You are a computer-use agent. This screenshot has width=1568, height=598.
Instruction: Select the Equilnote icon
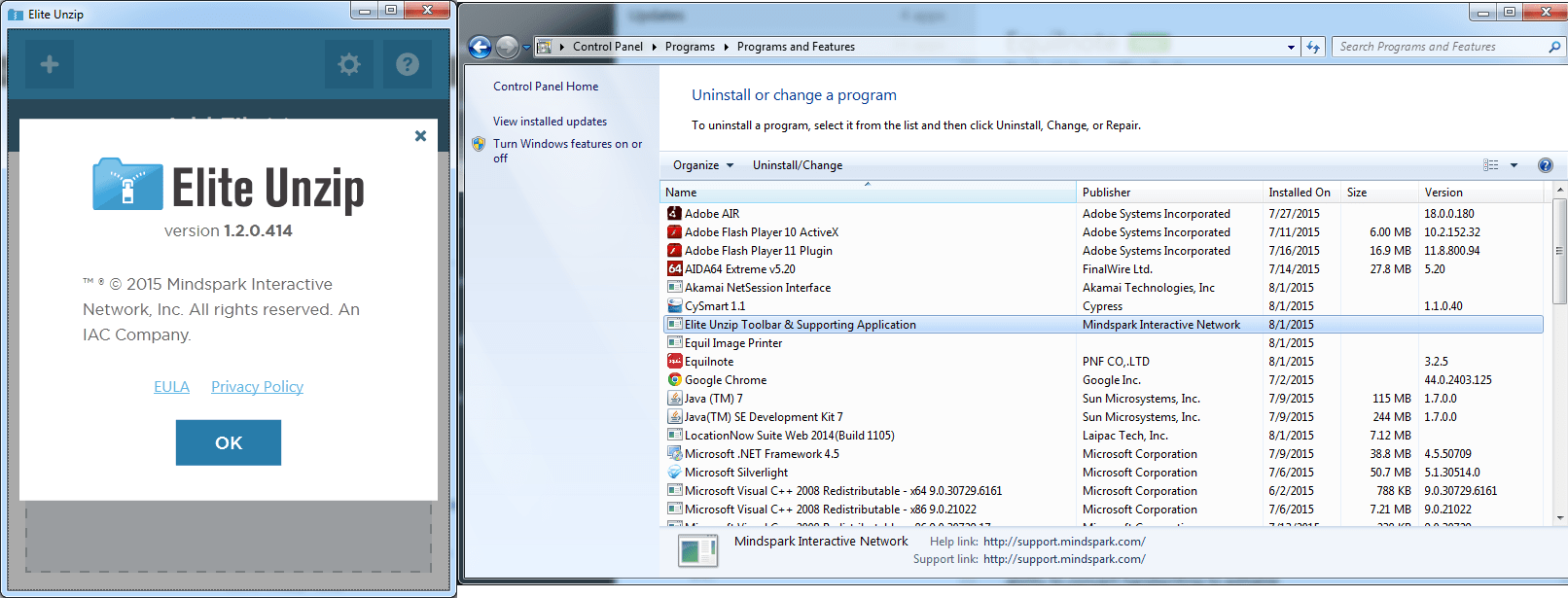coord(674,361)
